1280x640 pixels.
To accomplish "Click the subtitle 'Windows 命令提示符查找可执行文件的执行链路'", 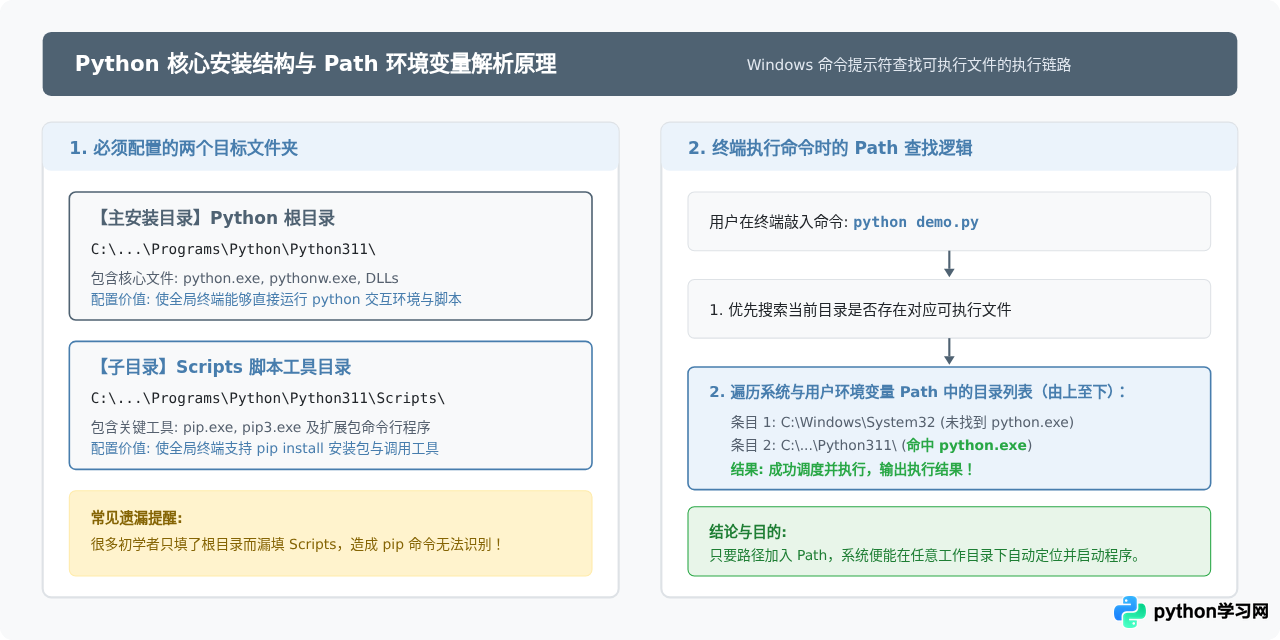I will point(909,65).
